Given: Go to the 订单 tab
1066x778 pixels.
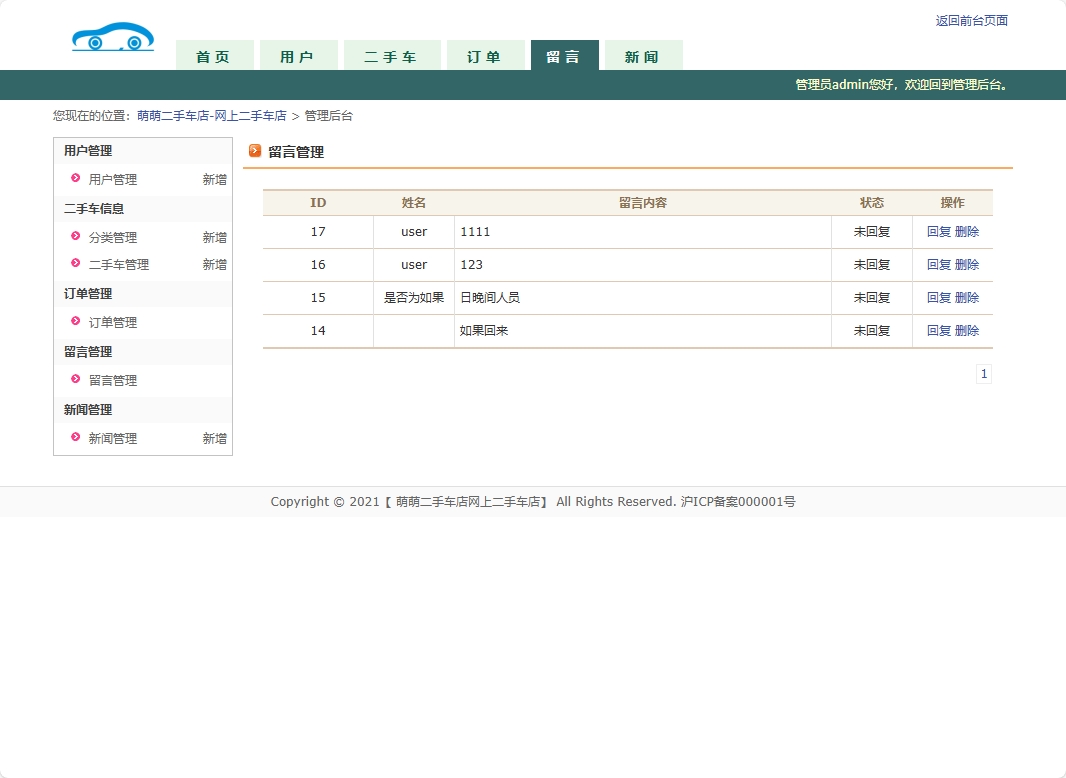Looking at the screenshot, I should pos(484,57).
